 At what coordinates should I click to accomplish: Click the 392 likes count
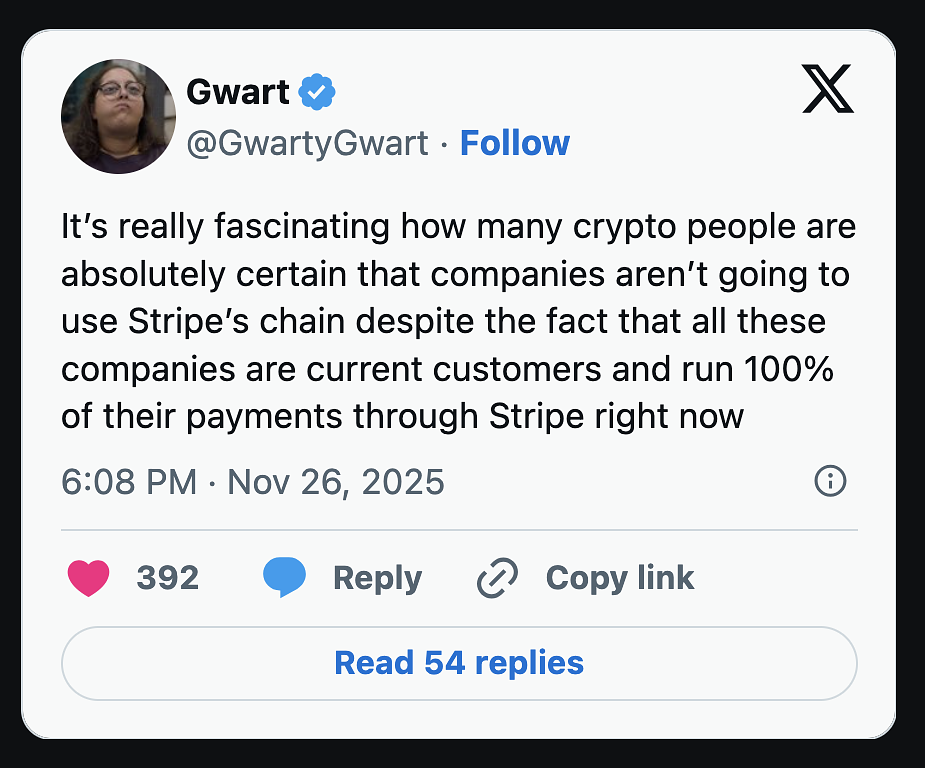pos(167,578)
